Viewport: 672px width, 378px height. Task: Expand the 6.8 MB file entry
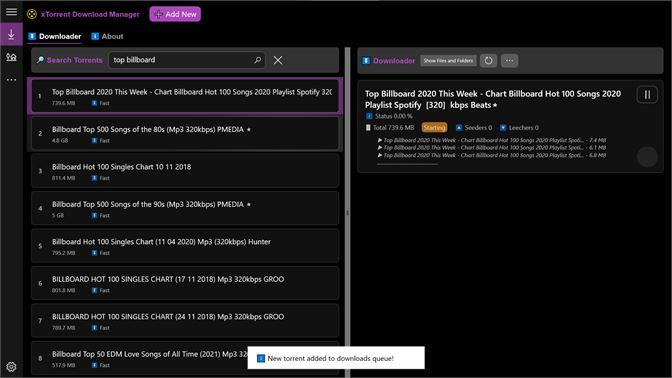[x=492, y=155]
